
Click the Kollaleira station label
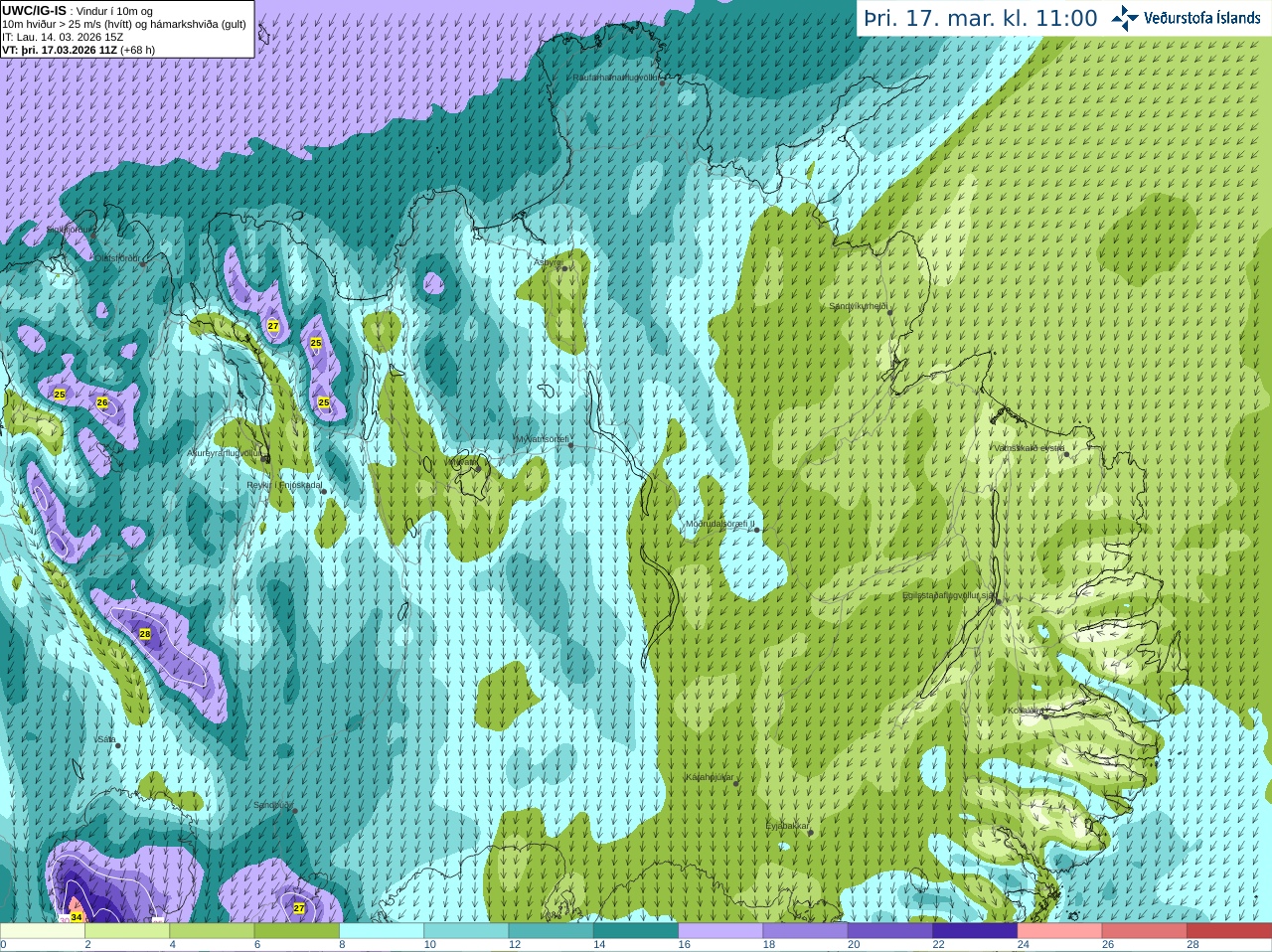point(1025,711)
